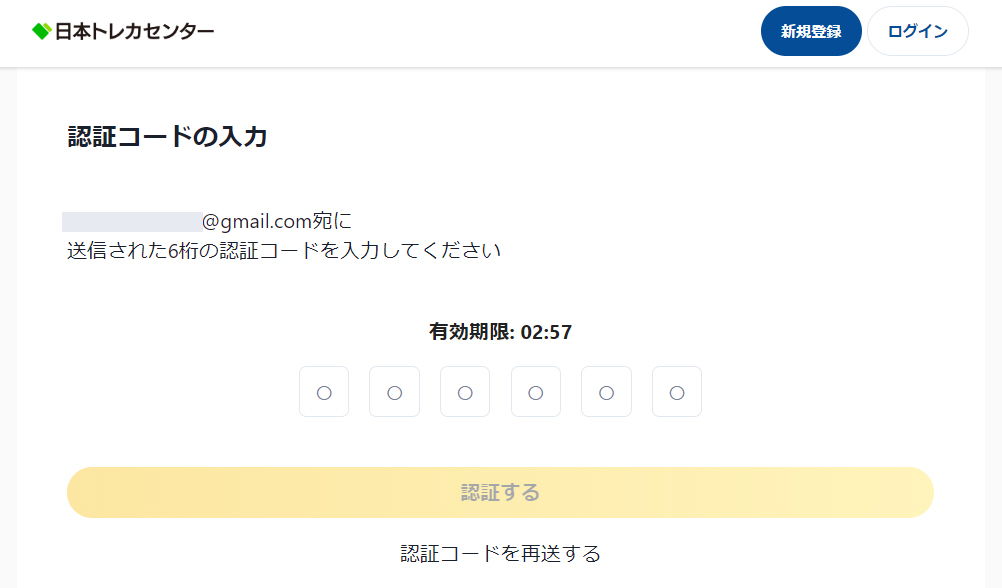Open the 日本トレカセンター home link text

[134, 31]
